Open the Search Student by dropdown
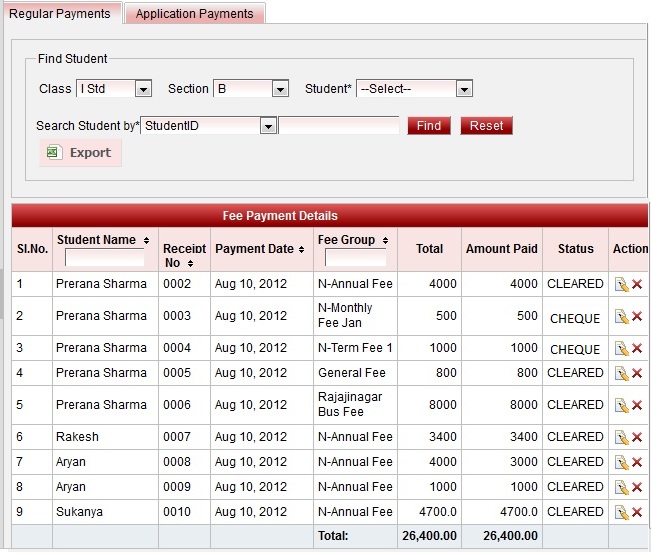This screenshot has width=652, height=555. click(x=267, y=126)
